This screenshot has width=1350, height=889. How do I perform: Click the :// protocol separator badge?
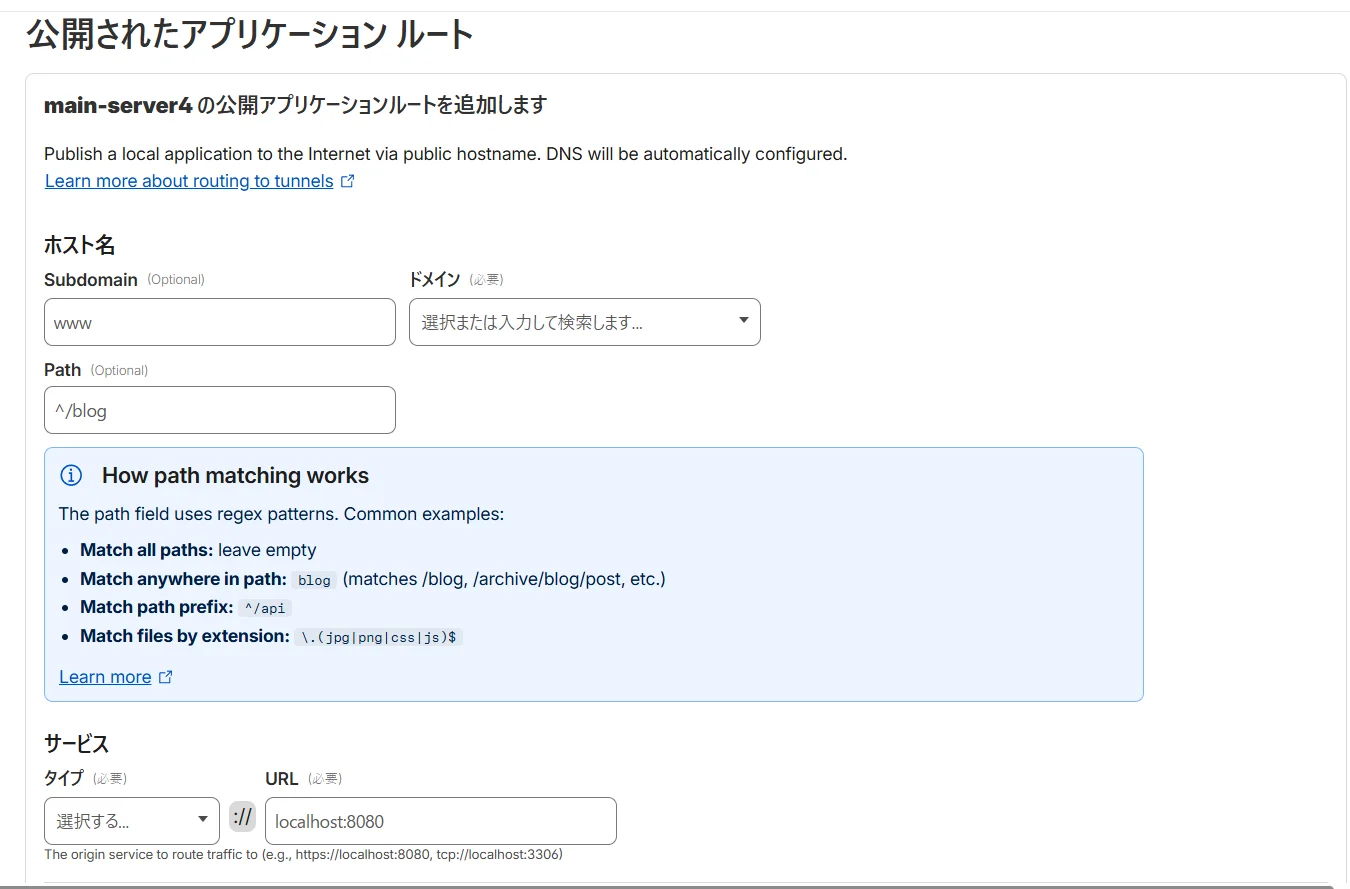[242, 817]
